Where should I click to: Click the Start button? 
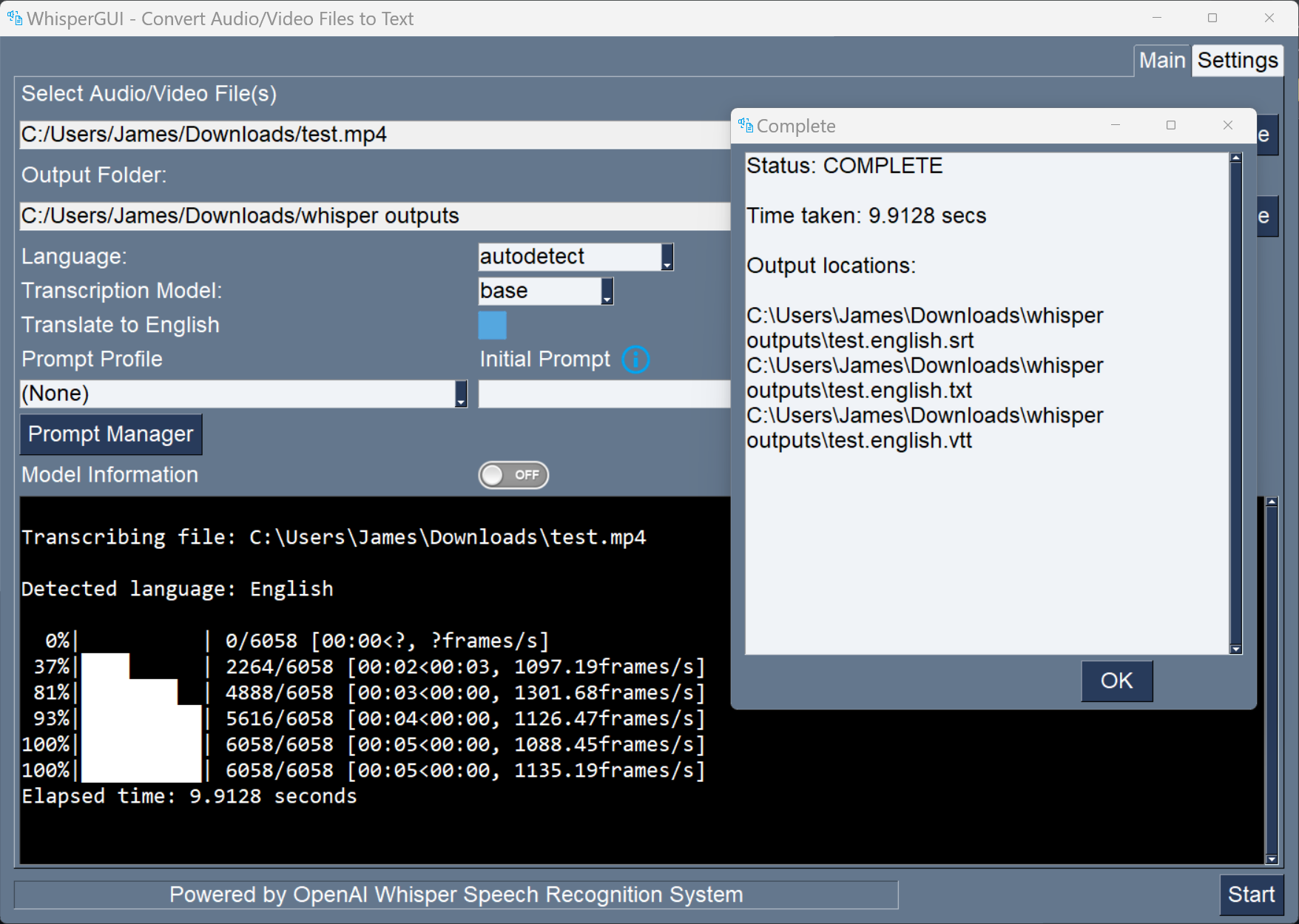[1251, 894]
